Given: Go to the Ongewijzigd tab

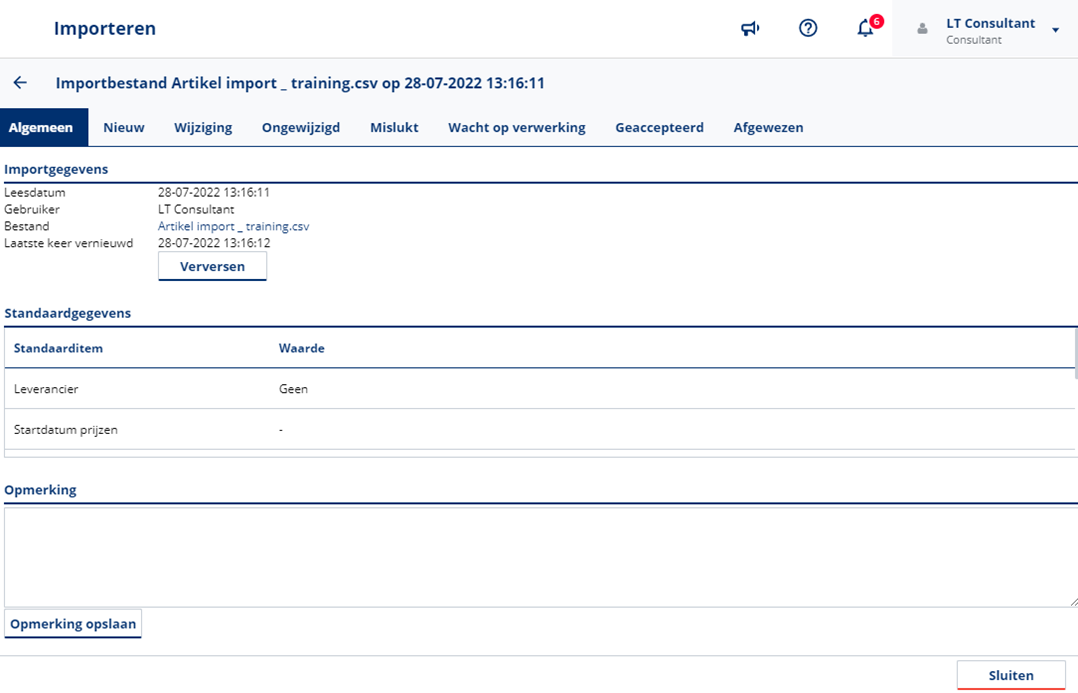Looking at the screenshot, I should [301, 128].
